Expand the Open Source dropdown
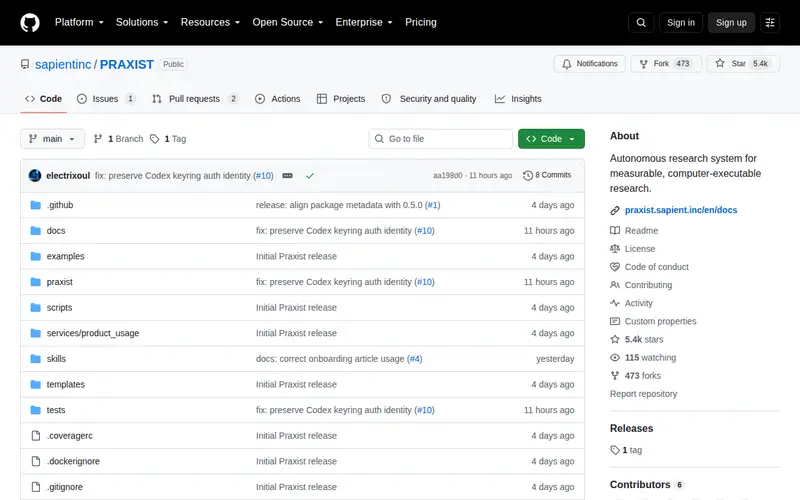The image size is (800, 500). (288, 22)
